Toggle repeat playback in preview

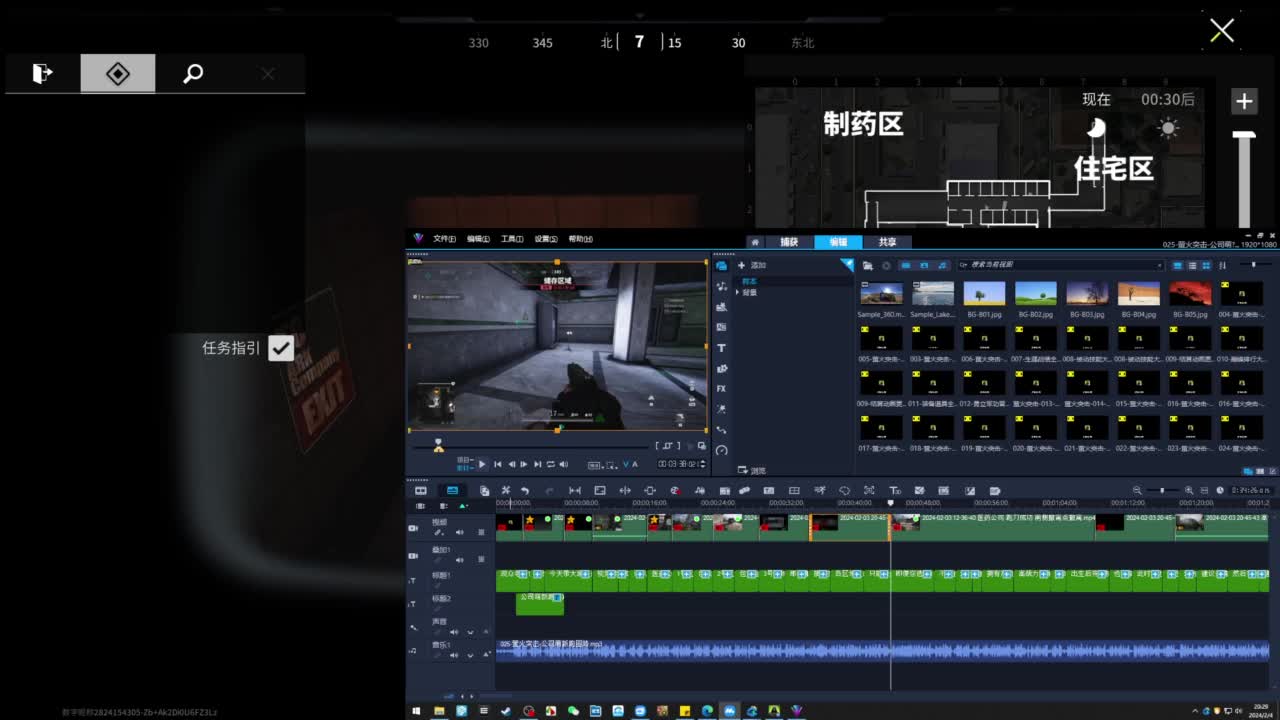(x=550, y=464)
